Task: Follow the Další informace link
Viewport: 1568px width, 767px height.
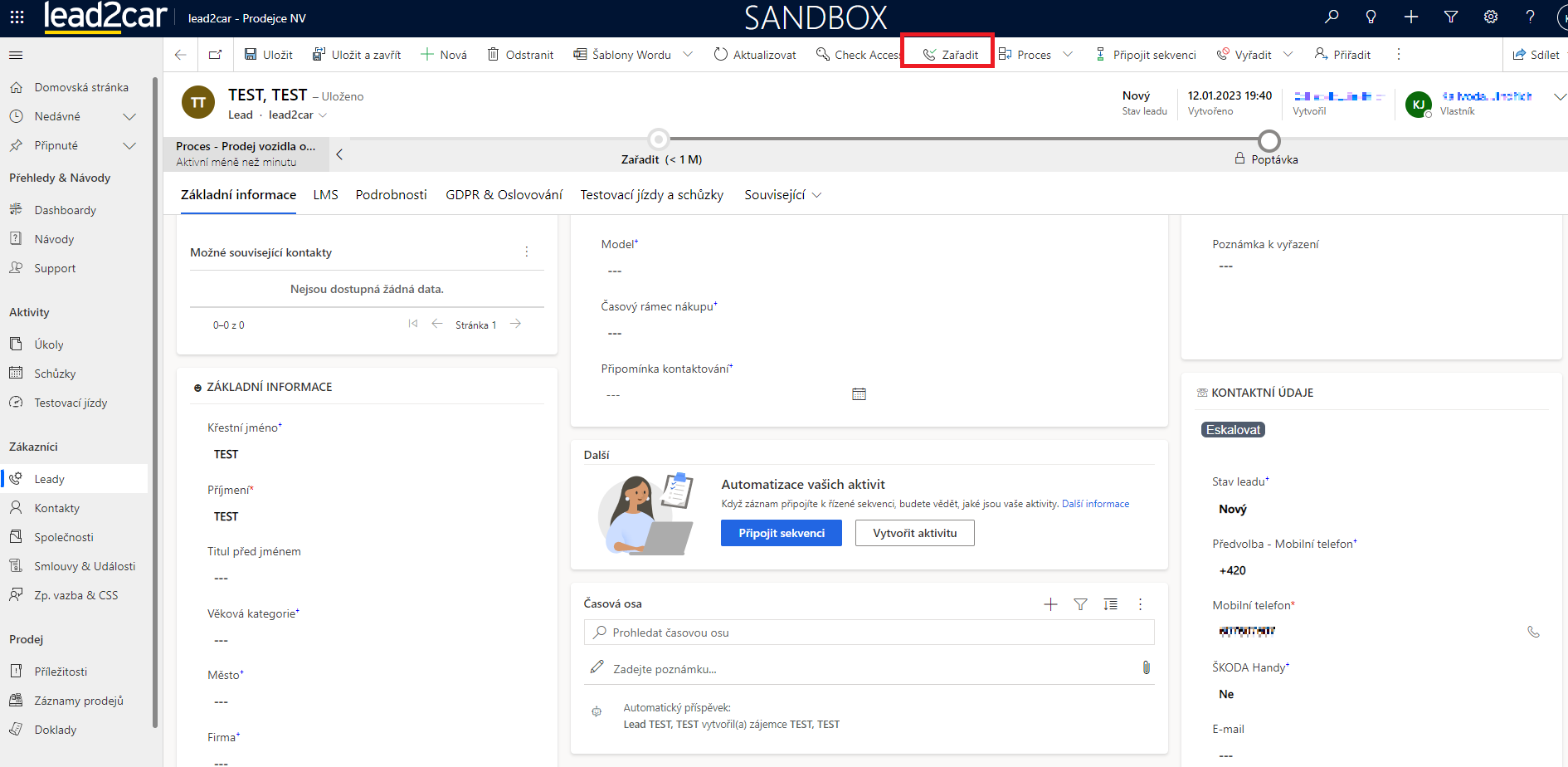Action: (1095, 504)
